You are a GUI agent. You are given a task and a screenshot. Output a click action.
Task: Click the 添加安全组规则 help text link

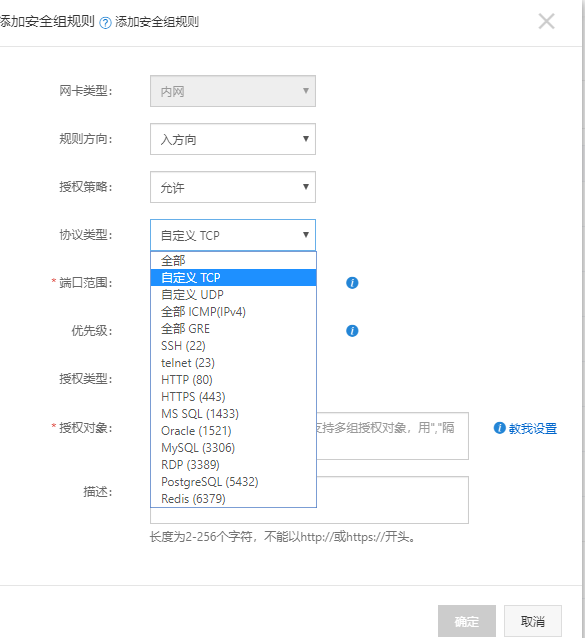click(x=157, y=22)
